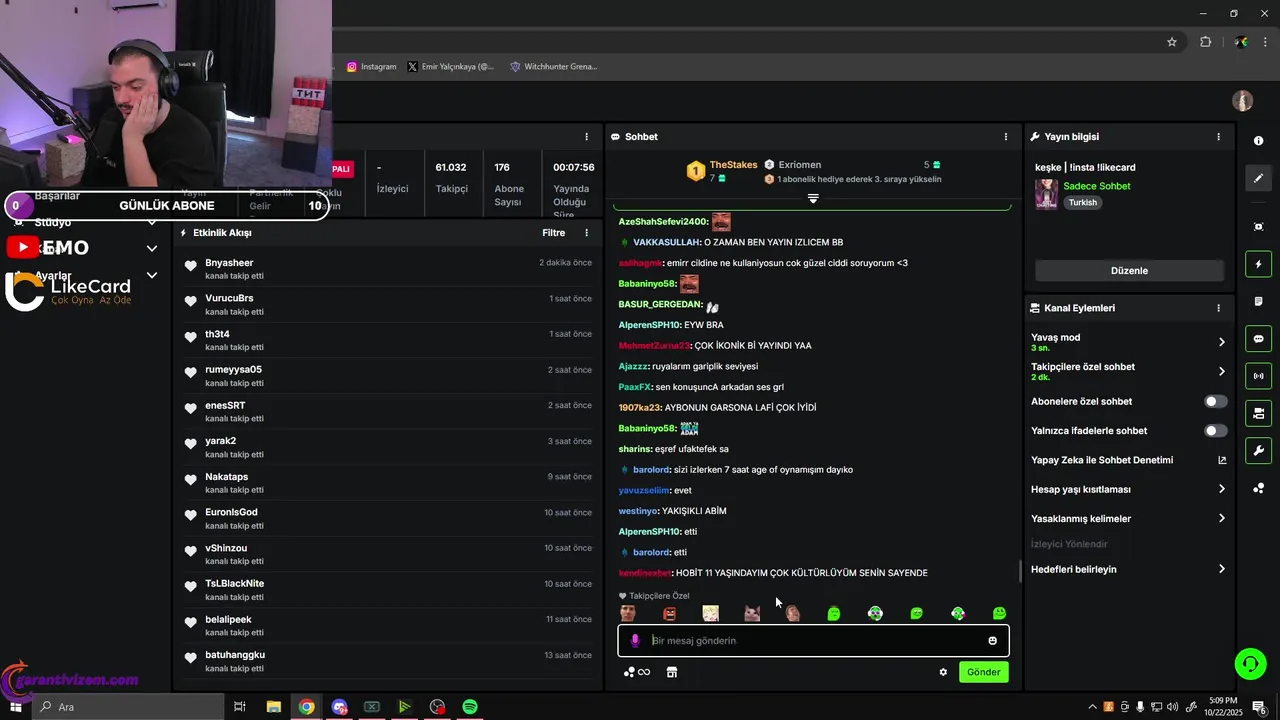
Task: Click the focus frame icon in sidebar
Action: click(x=1258, y=227)
